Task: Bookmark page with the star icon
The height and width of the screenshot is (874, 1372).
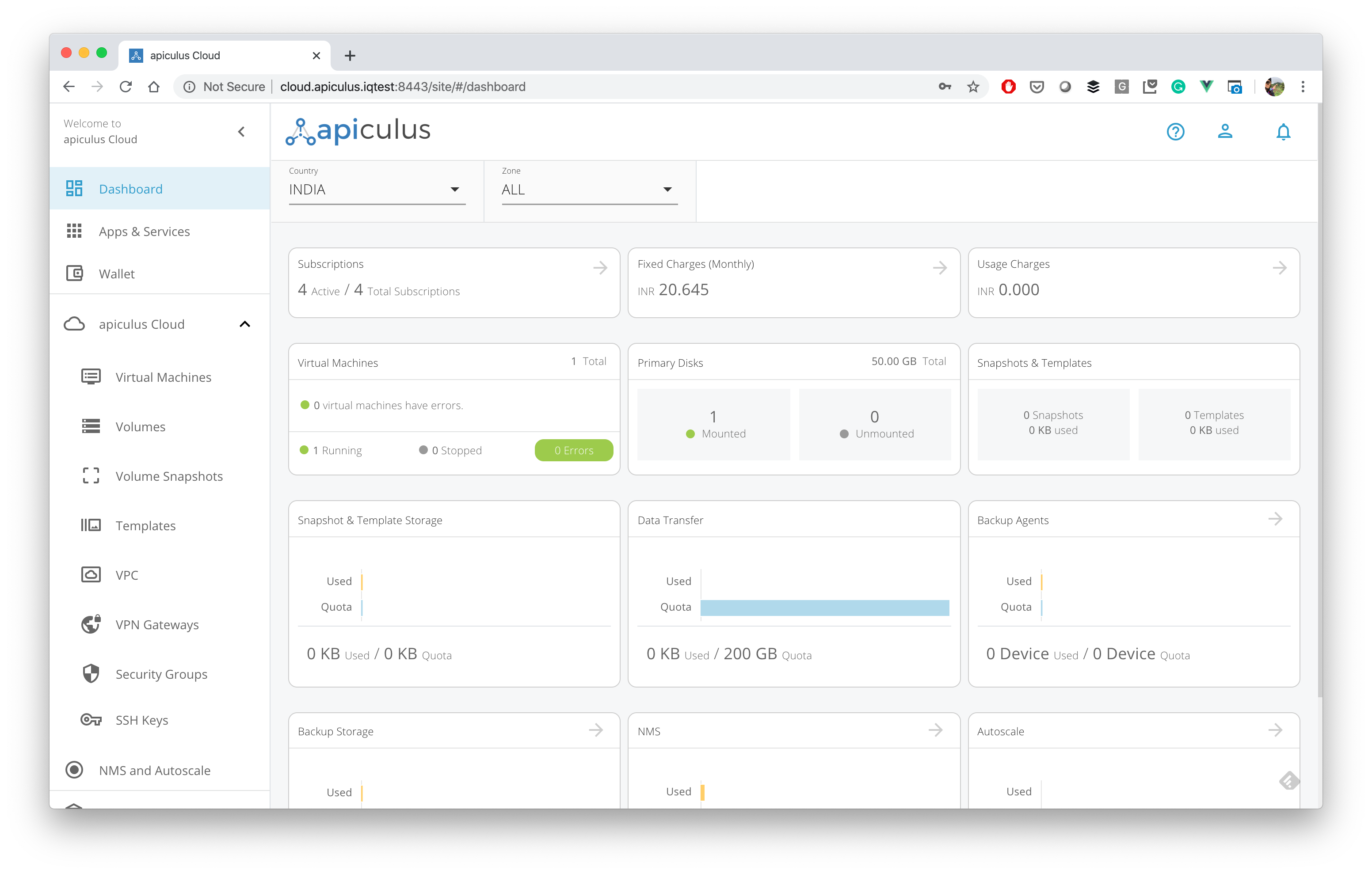Action: pyautogui.click(x=972, y=87)
